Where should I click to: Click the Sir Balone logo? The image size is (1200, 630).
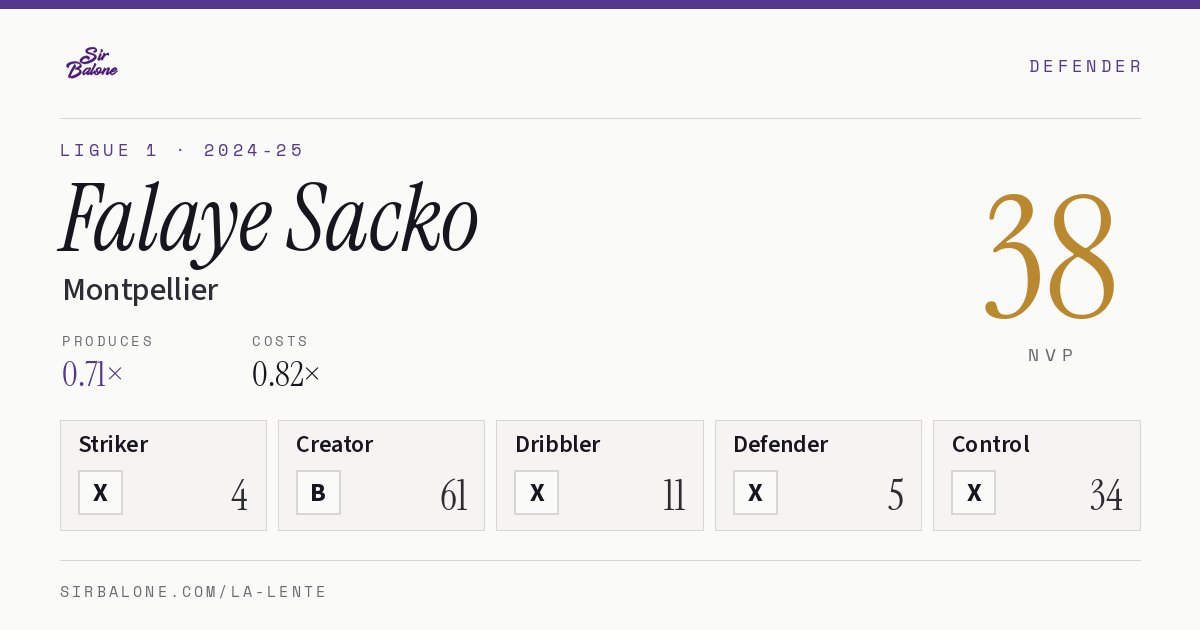tap(92, 63)
